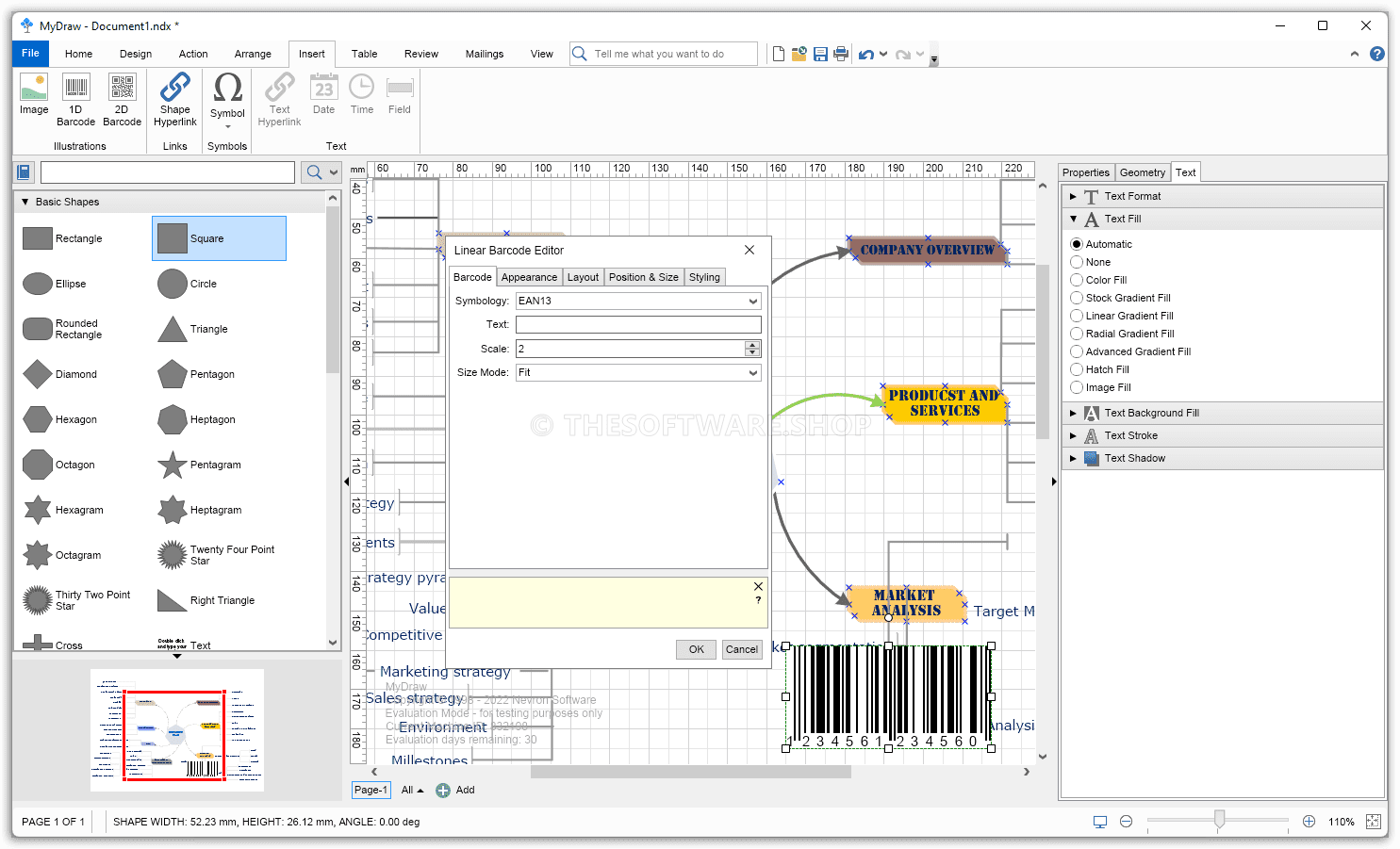This screenshot has height=849, width=1400.
Task: Open the Size Mode dropdown
Action: [x=753, y=373]
